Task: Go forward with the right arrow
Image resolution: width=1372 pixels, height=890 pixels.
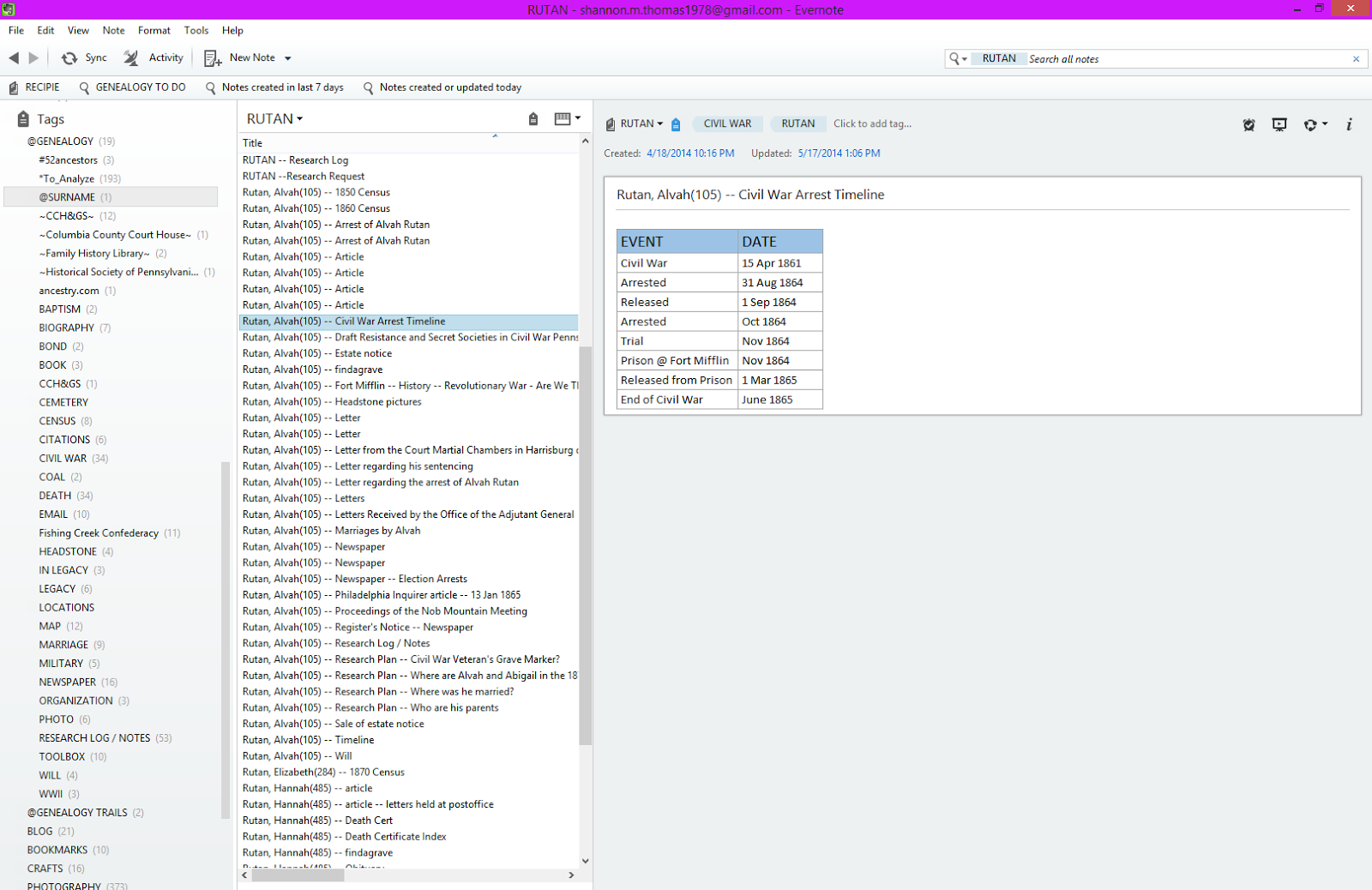Action: [x=34, y=57]
